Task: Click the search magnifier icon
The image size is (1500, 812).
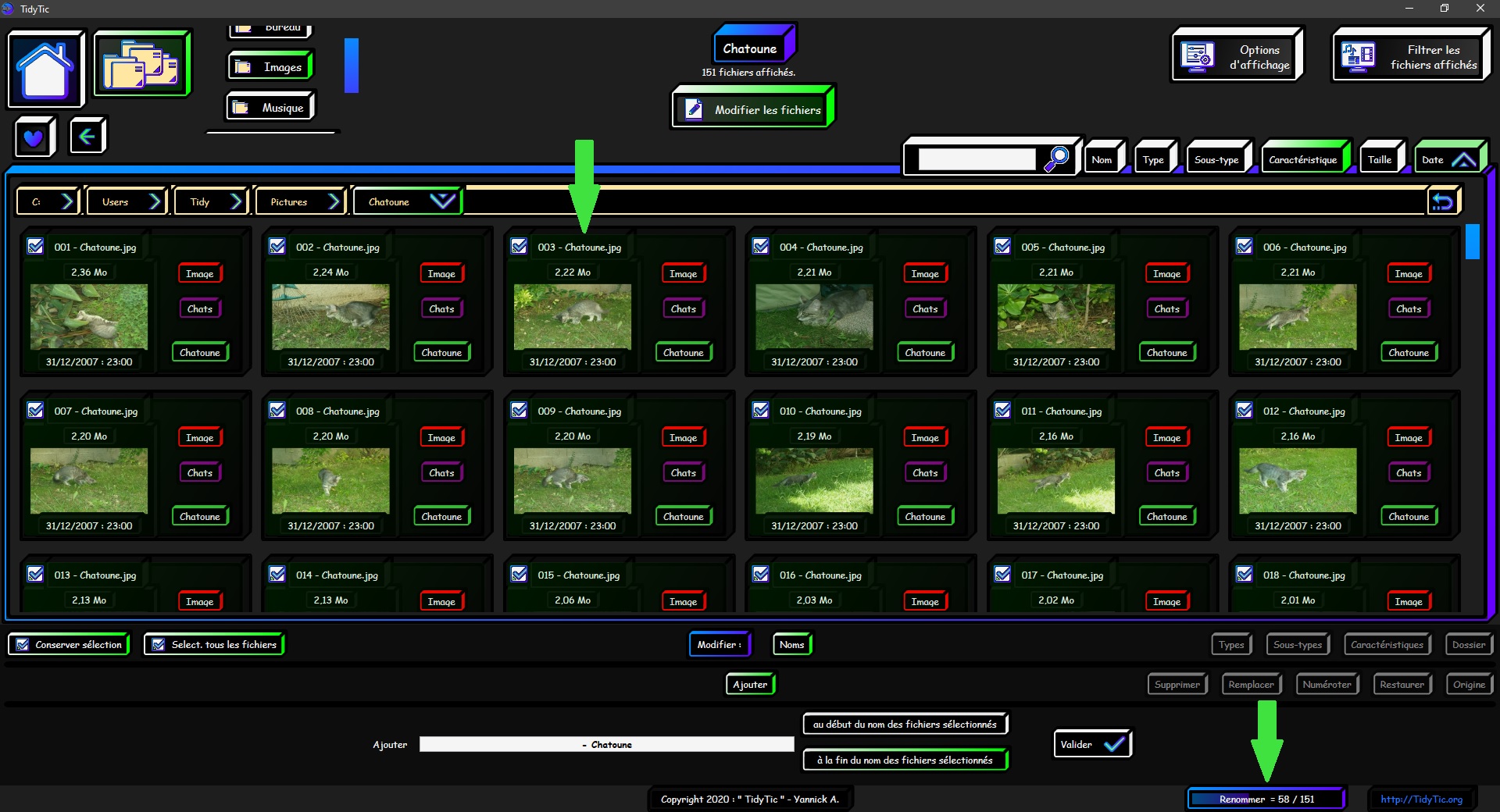Action: point(1057,159)
